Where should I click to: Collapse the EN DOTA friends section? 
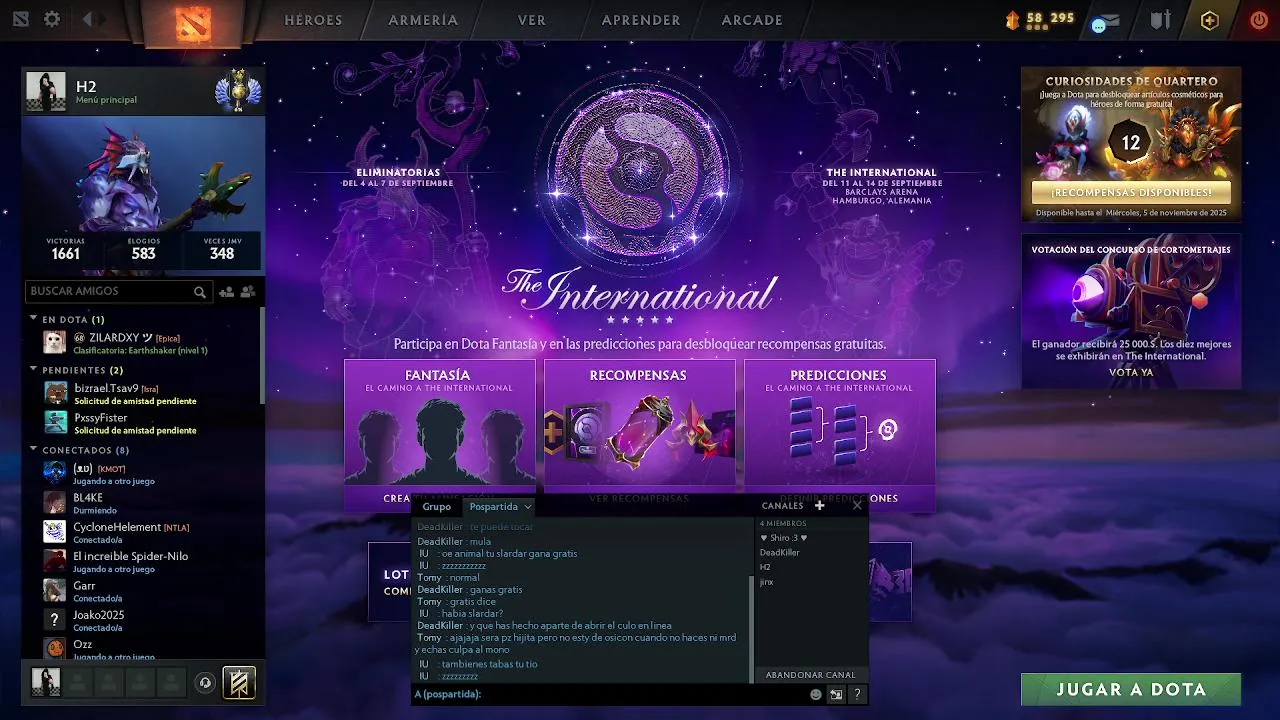(34, 320)
